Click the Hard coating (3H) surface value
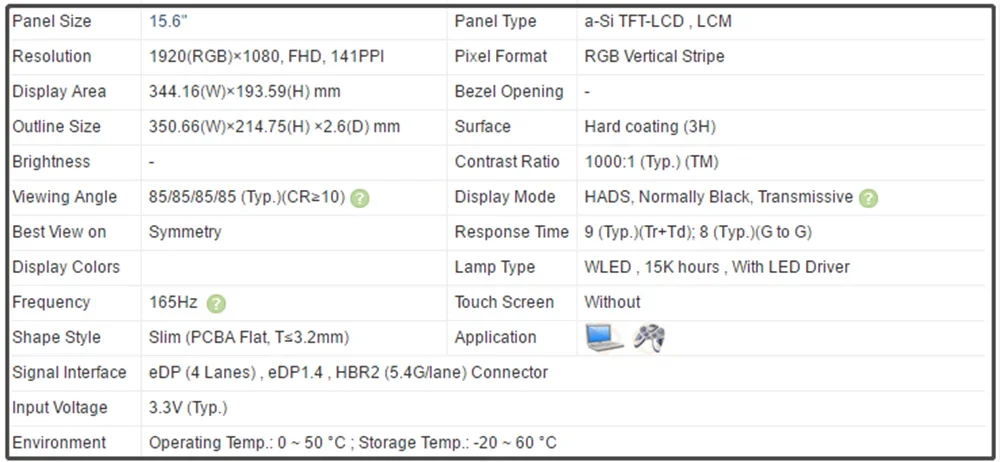1000x462 pixels. [649, 127]
